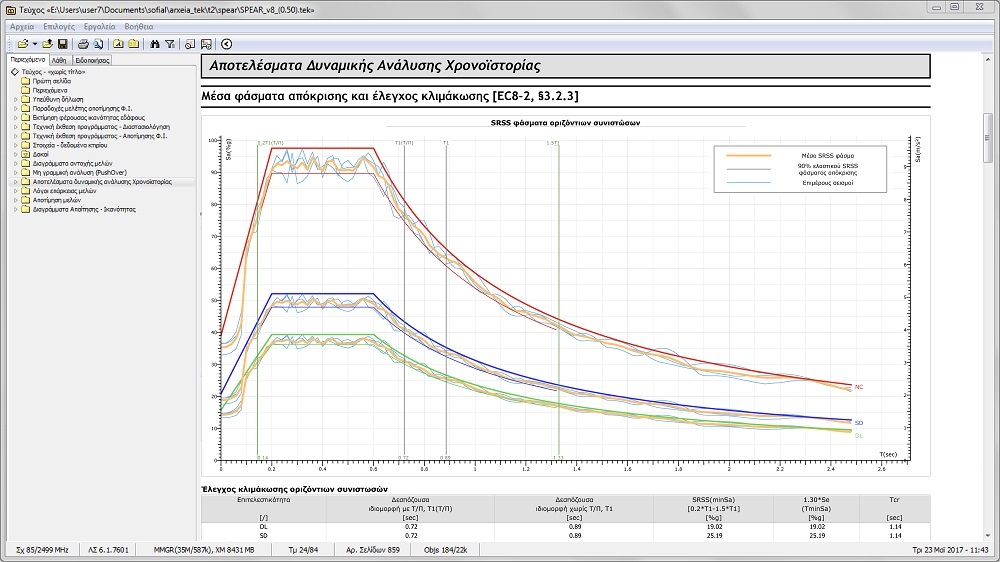Switch to the Λάθη tab

[59, 60]
